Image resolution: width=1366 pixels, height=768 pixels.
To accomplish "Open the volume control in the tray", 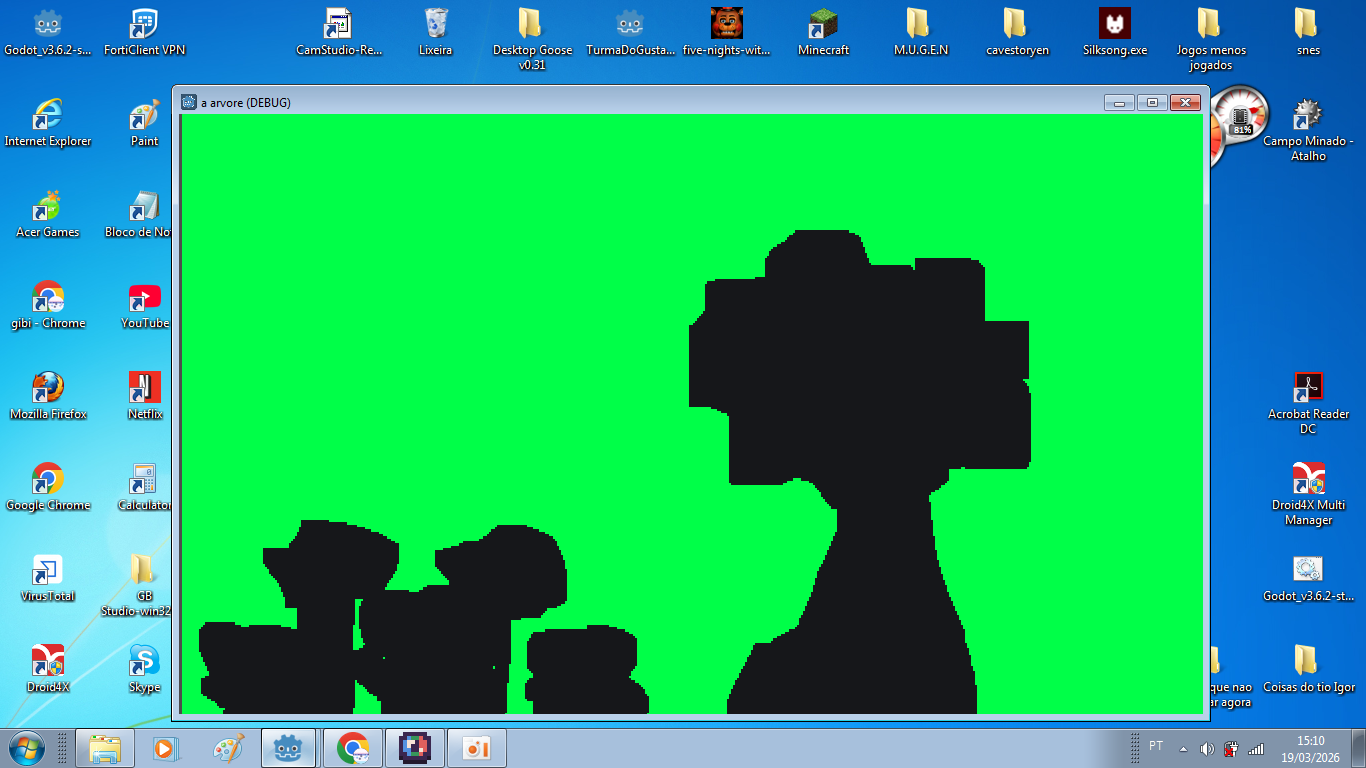I will tap(1207, 748).
